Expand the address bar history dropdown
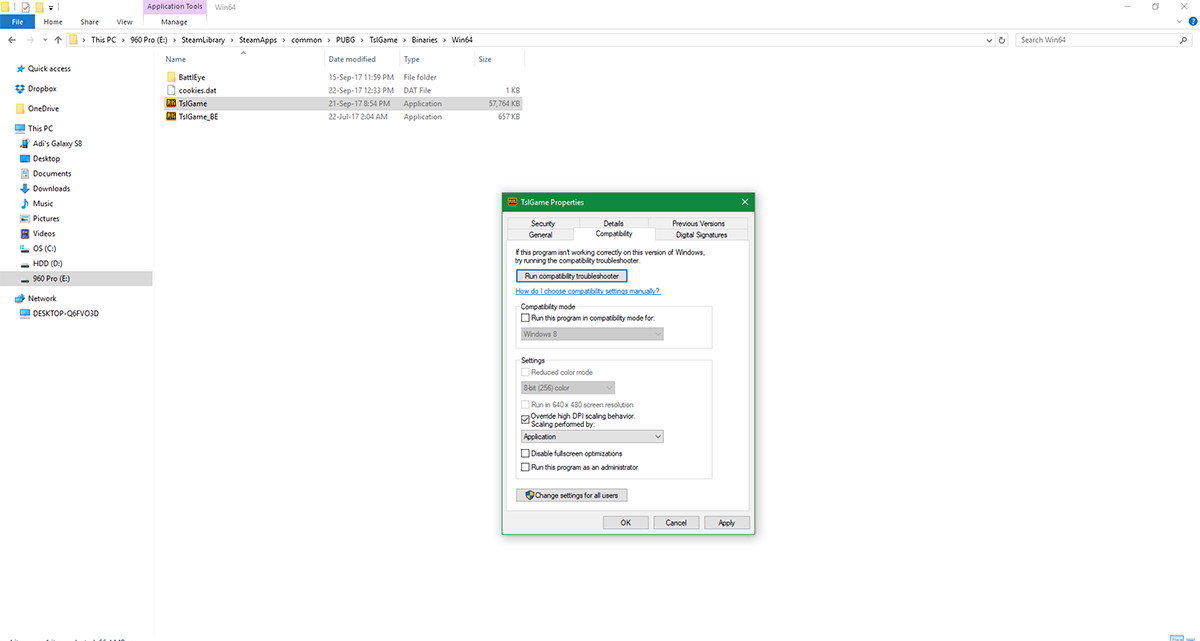Image resolution: width=1200 pixels, height=641 pixels. (988, 40)
